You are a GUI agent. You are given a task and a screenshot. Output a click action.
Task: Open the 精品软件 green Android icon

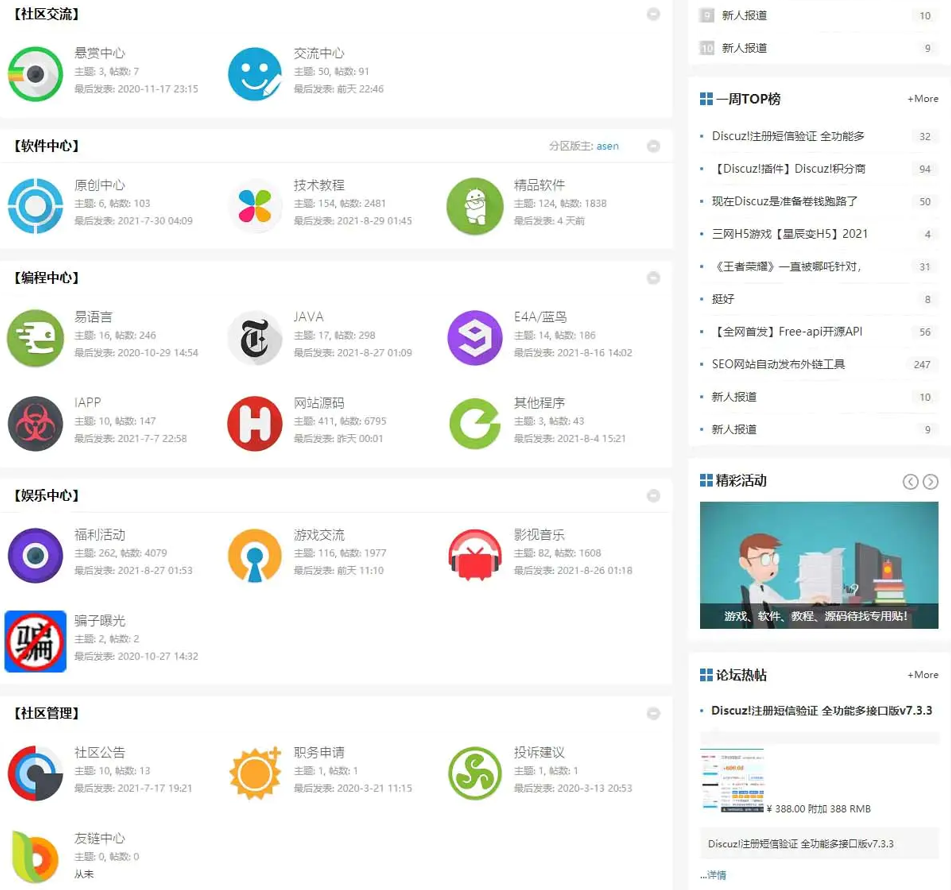pyautogui.click(x=474, y=206)
